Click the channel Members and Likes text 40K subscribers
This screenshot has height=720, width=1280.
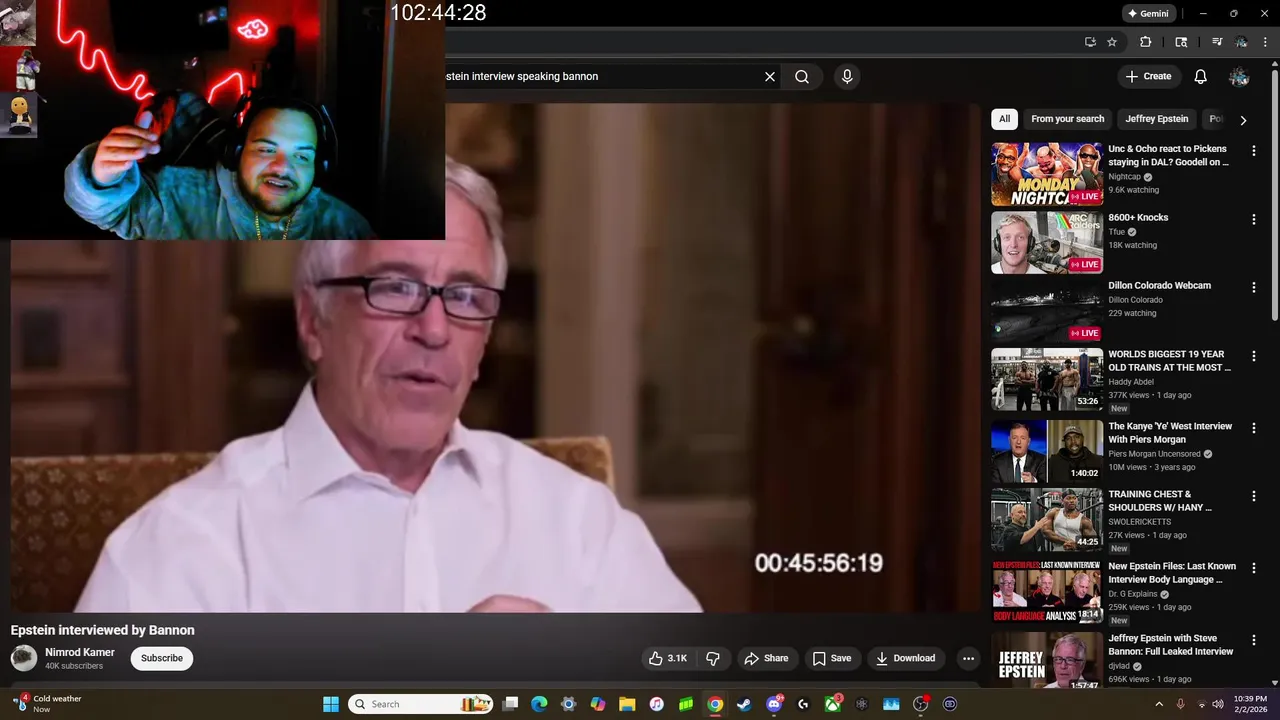tap(74, 666)
